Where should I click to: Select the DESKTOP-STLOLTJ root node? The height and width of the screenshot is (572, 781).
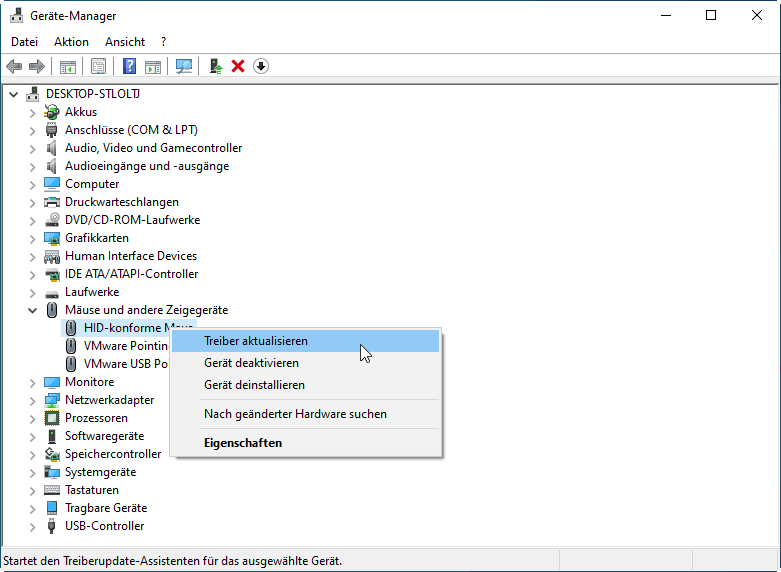[x=93, y=94]
